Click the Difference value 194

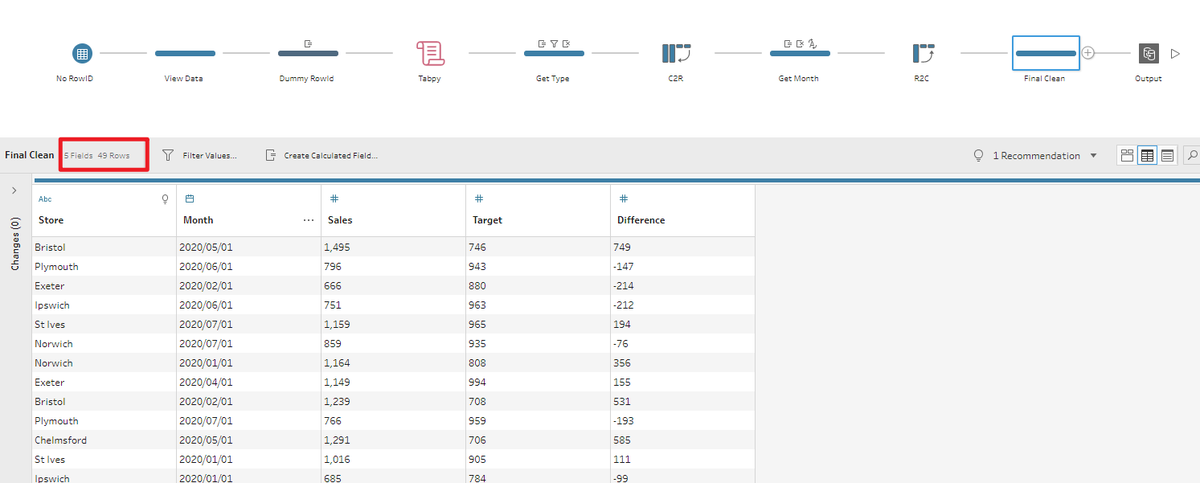click(682, 324)
